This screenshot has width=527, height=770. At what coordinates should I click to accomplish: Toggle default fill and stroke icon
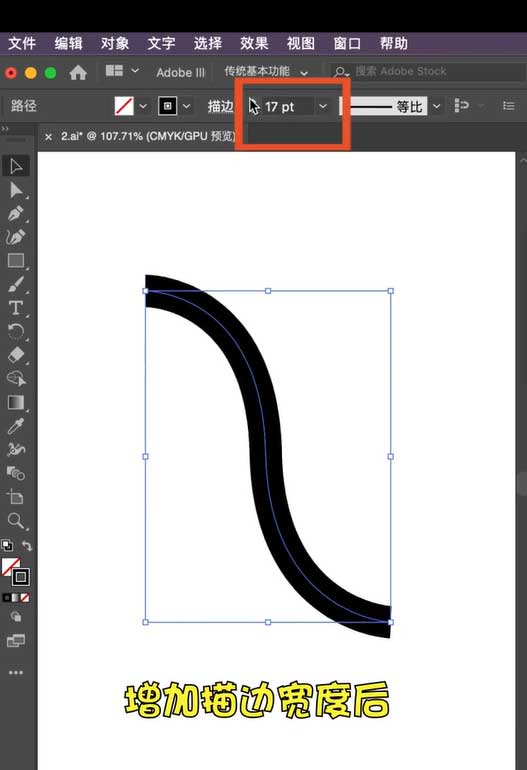(x=7, y=545)
